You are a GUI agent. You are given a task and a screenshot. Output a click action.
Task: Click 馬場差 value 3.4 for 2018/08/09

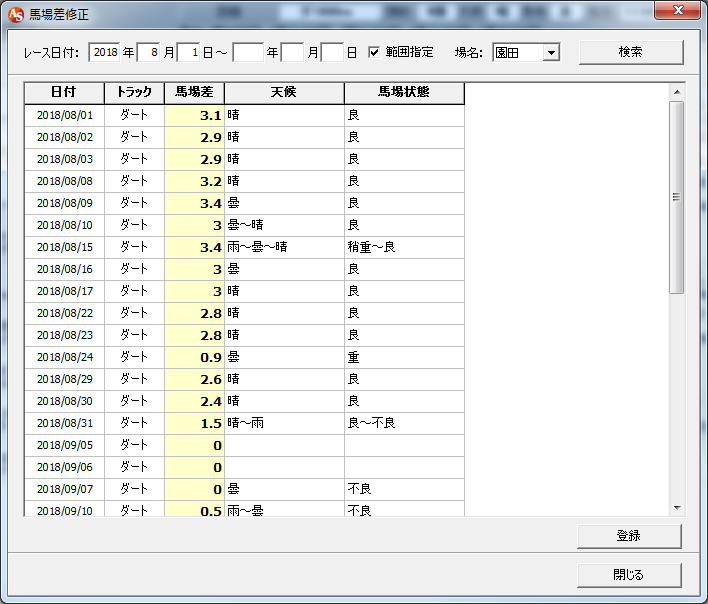pyautogui.click(x=194, y=204)
